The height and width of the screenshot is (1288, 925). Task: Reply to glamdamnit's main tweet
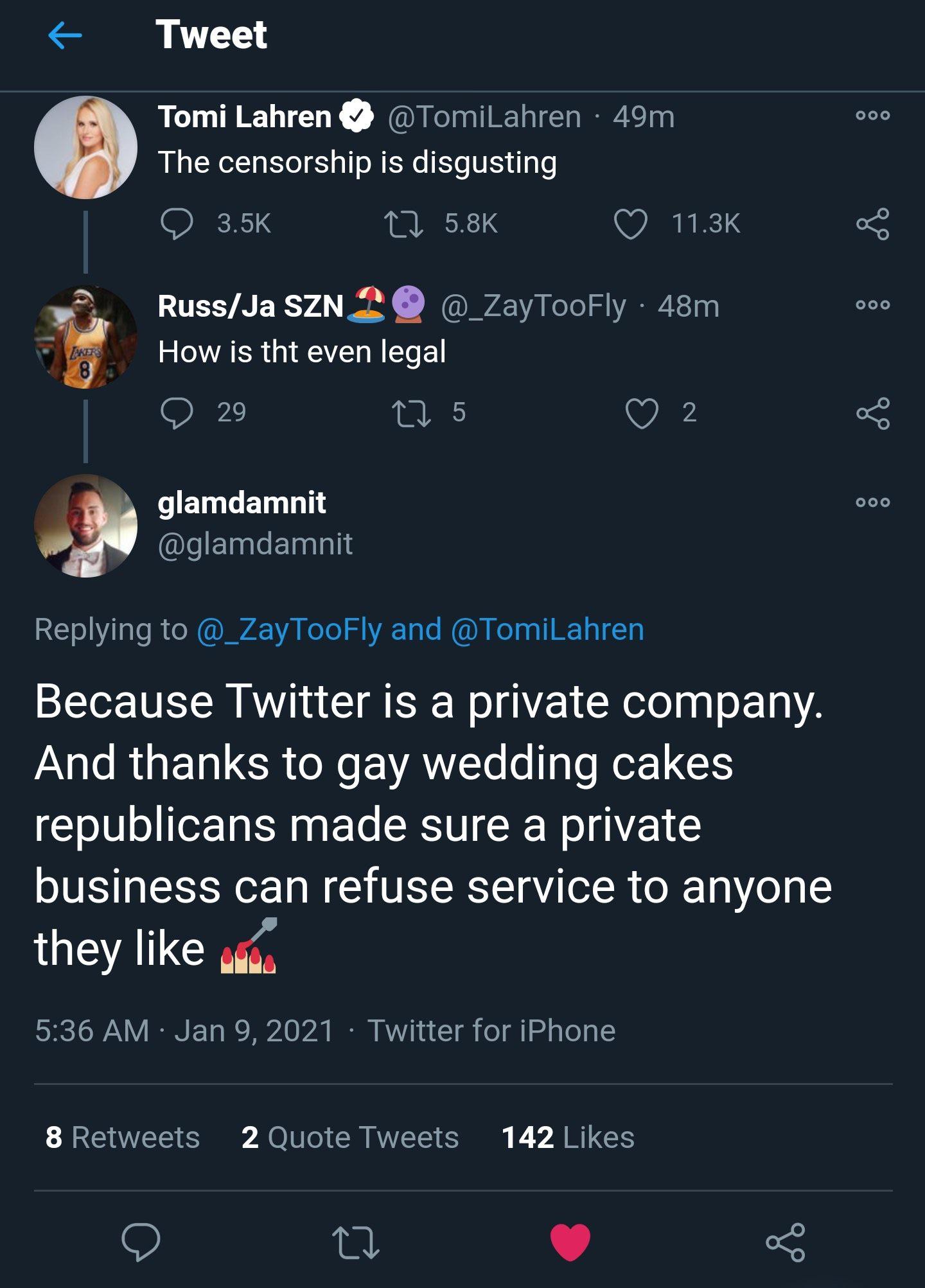click(x=141, y=1242)
